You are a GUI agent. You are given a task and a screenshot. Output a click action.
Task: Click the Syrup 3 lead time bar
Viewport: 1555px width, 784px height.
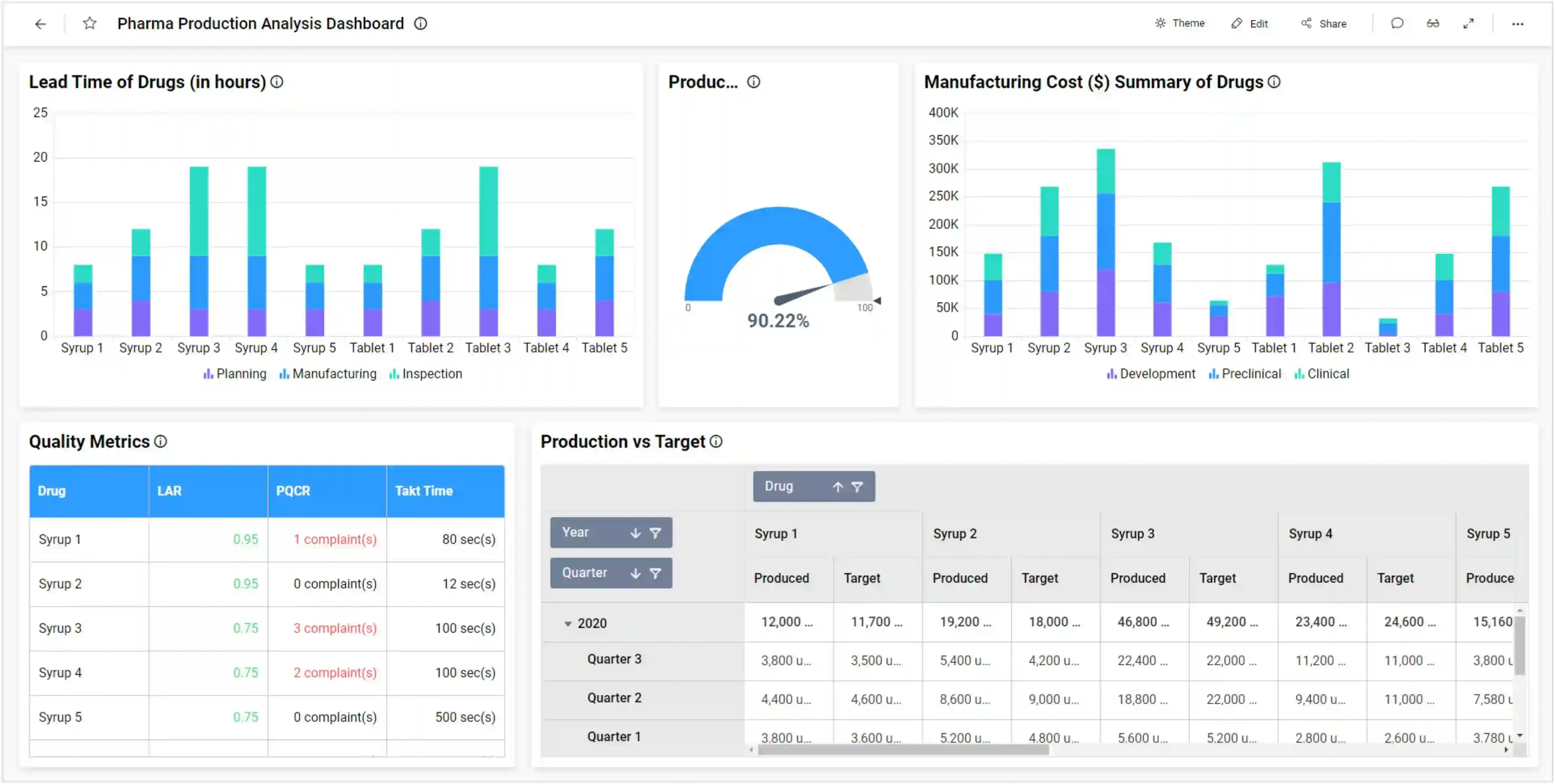[x=199, y=251]
